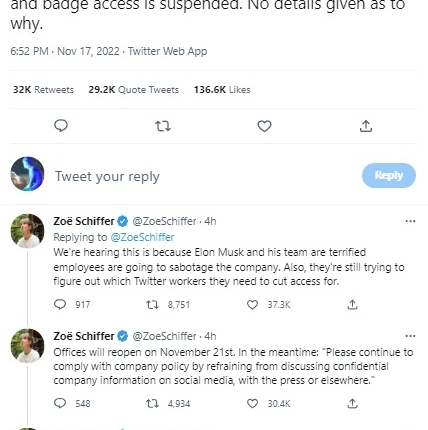This screenshot has height=430, width=428.
Task: Like the reply with 30.4K likes
Action: (252, 404)
